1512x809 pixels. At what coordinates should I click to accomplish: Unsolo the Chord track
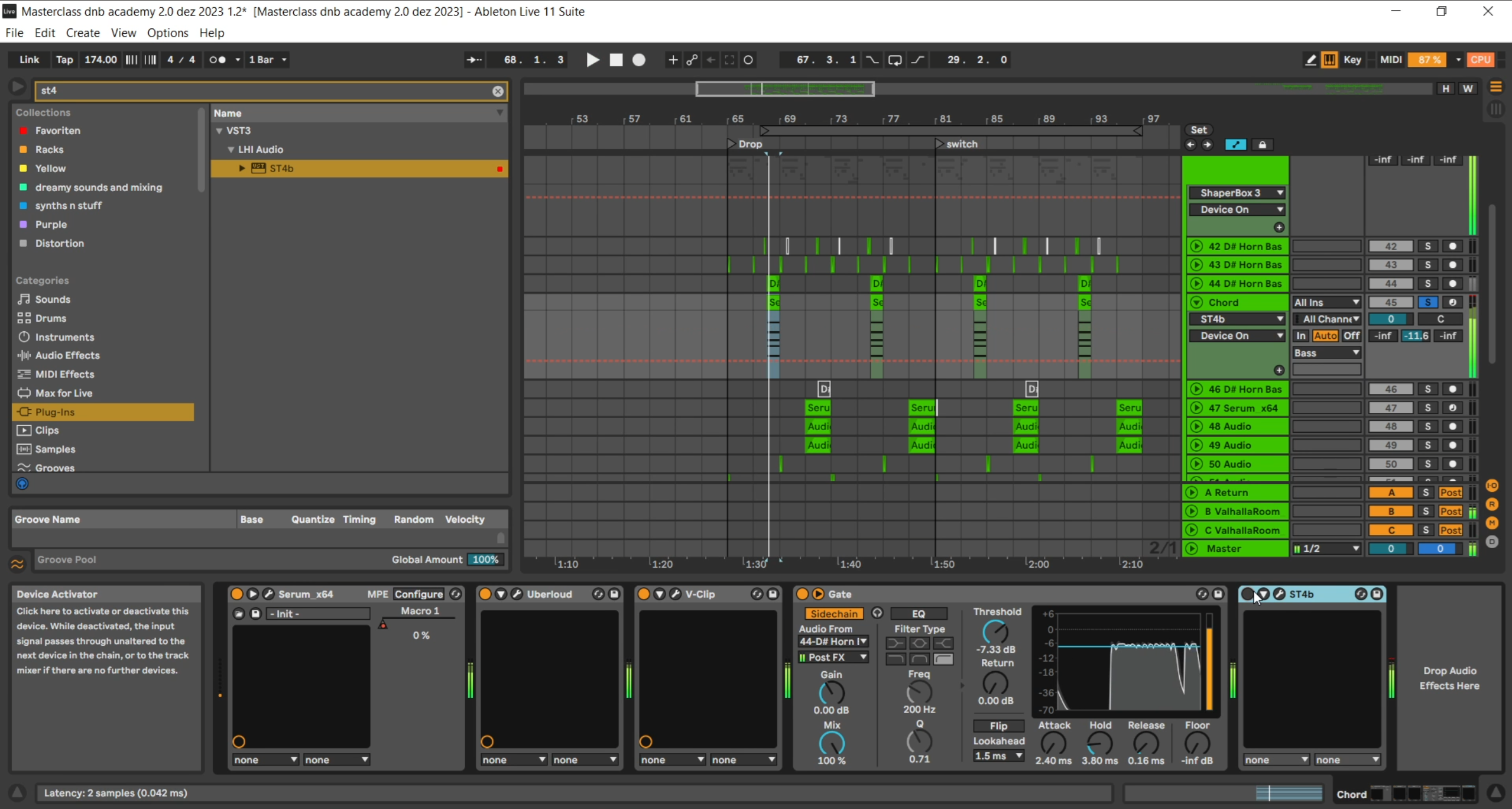[1427, 302]
